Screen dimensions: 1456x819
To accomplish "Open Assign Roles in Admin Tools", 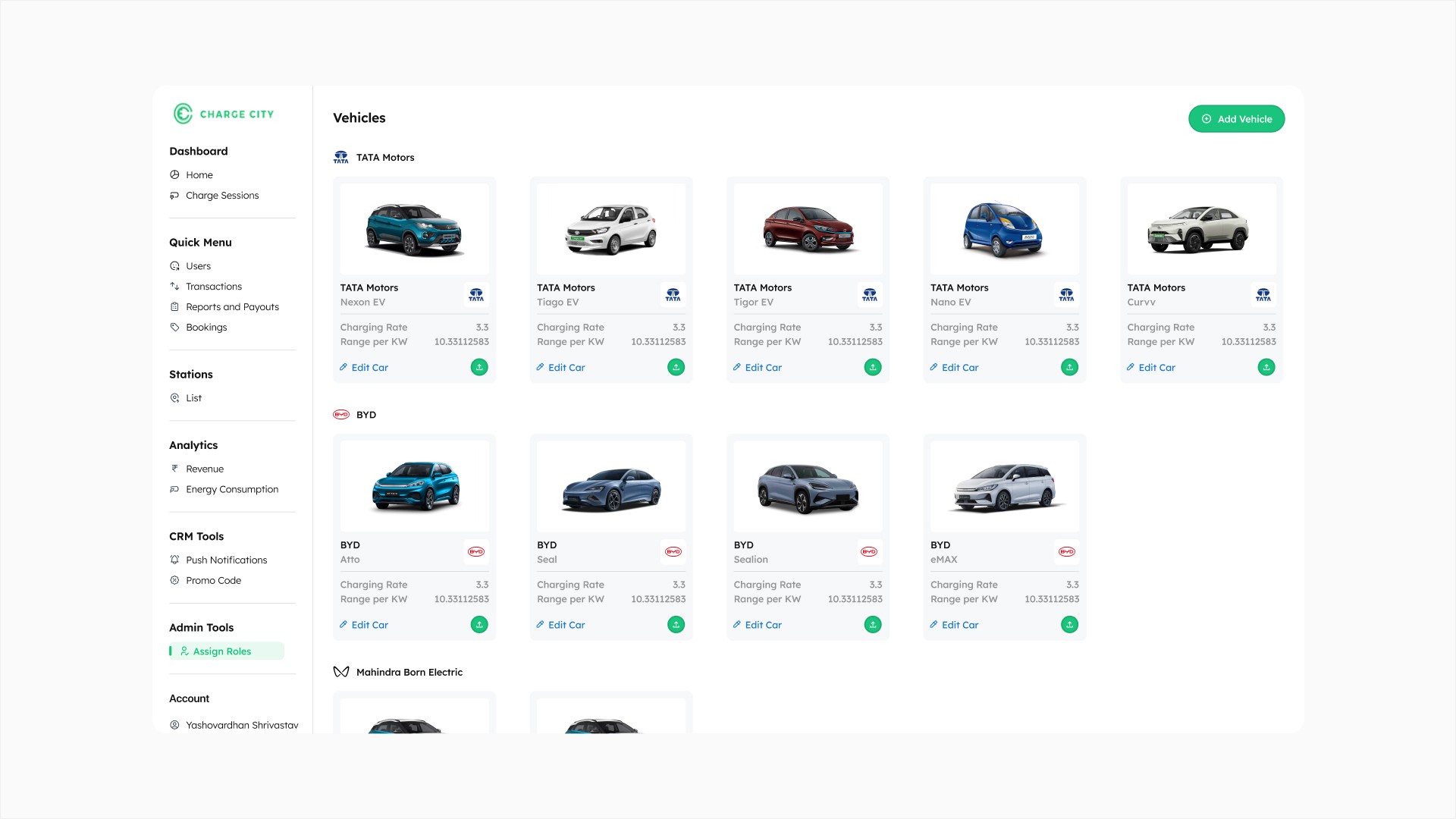I will coord(221,651).
